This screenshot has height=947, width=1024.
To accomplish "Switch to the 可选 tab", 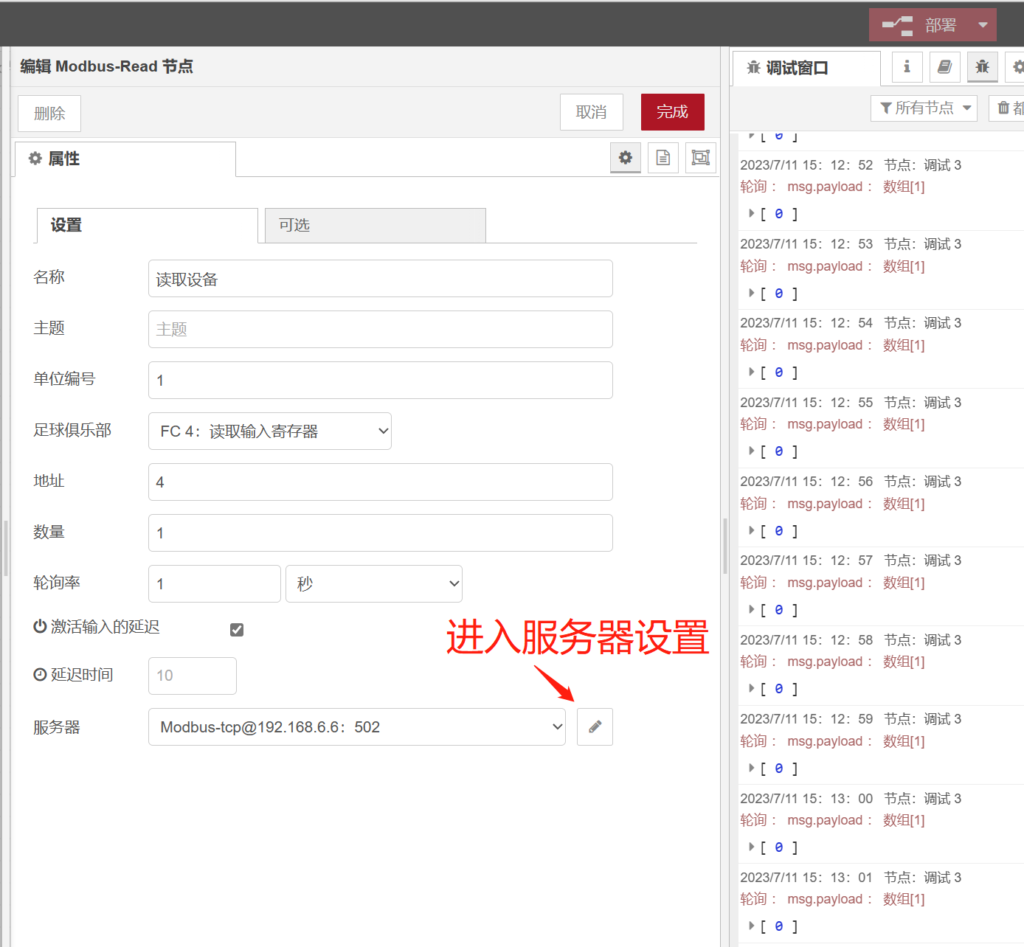I will pos(376,225).
